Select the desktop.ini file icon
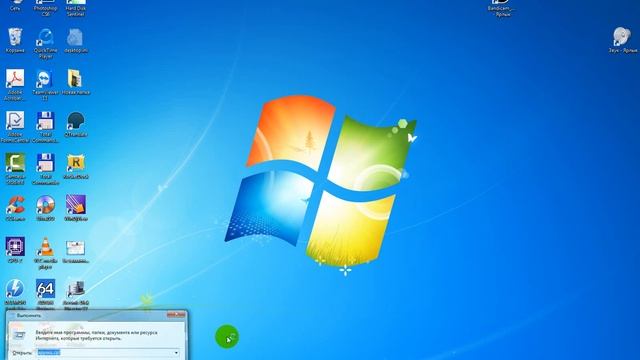 click(76, 40)
